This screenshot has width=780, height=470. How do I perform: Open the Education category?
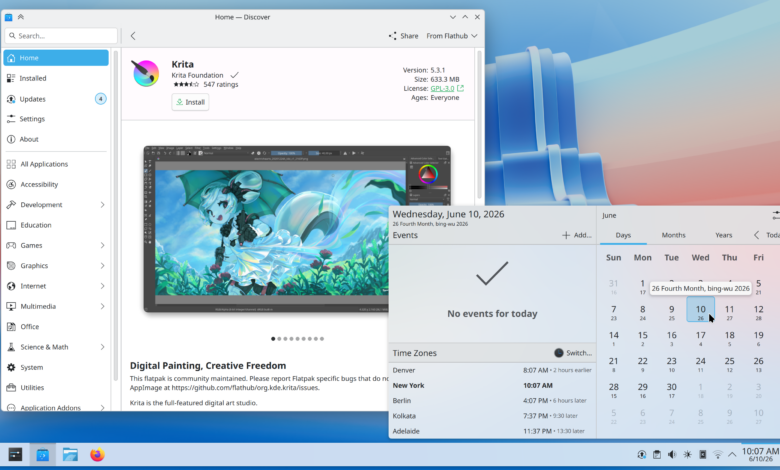pos(56,225)
